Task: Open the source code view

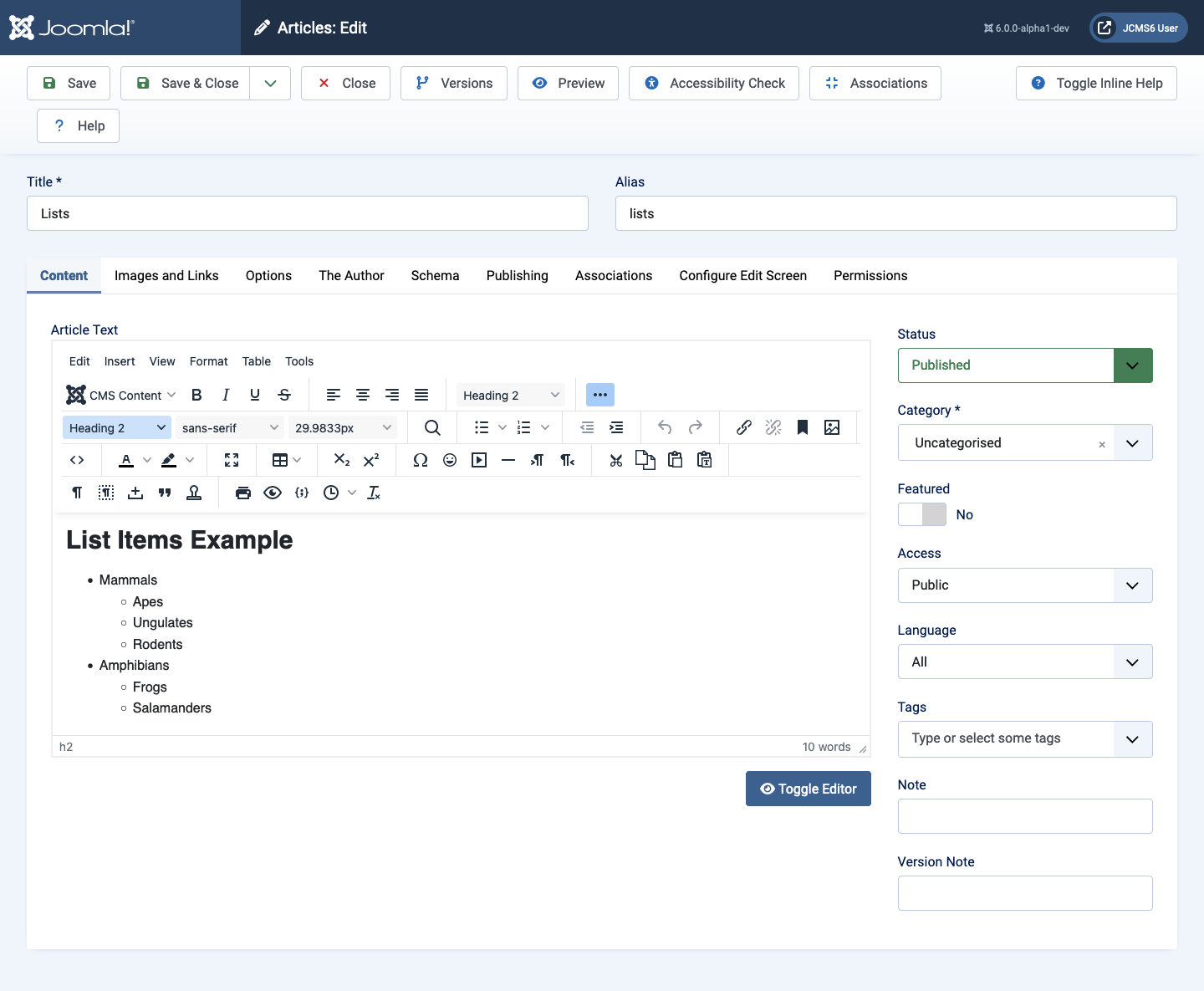Action: pos(77,460)
